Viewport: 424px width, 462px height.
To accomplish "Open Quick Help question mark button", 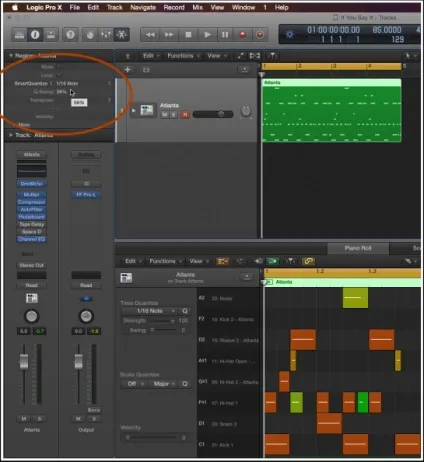I will point(70,35).
